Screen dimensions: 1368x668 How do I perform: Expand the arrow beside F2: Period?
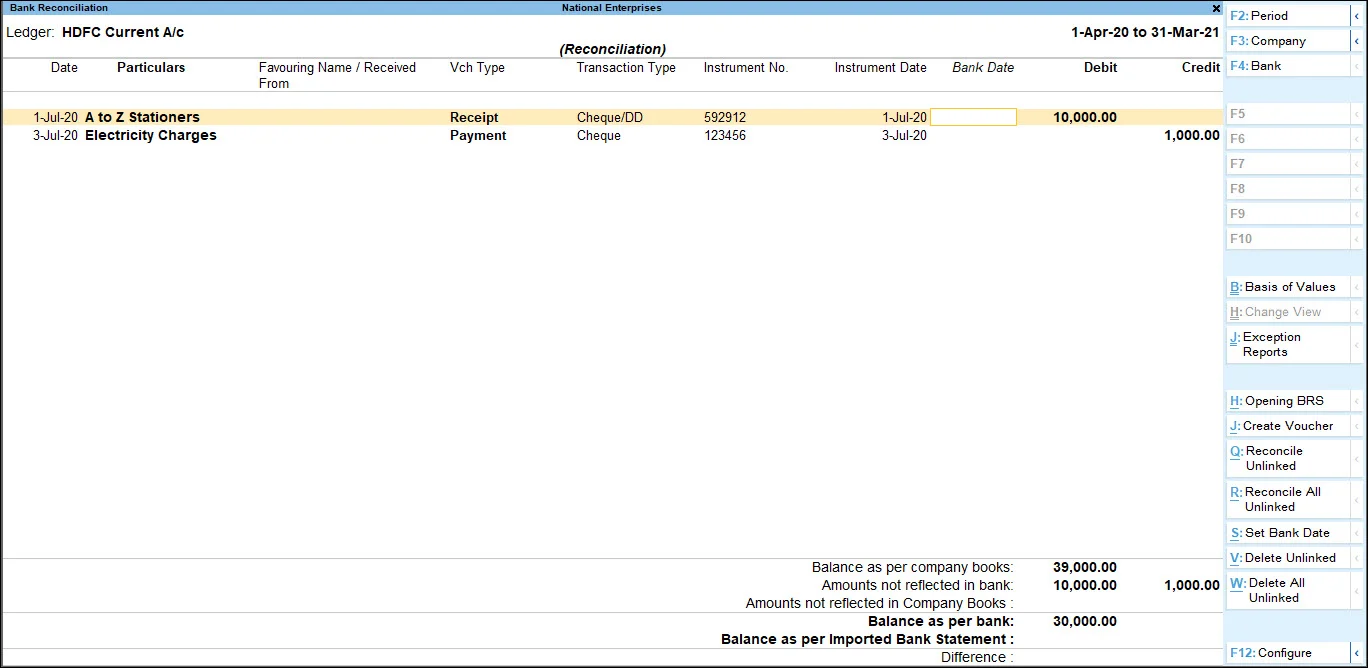[1357, 16]
